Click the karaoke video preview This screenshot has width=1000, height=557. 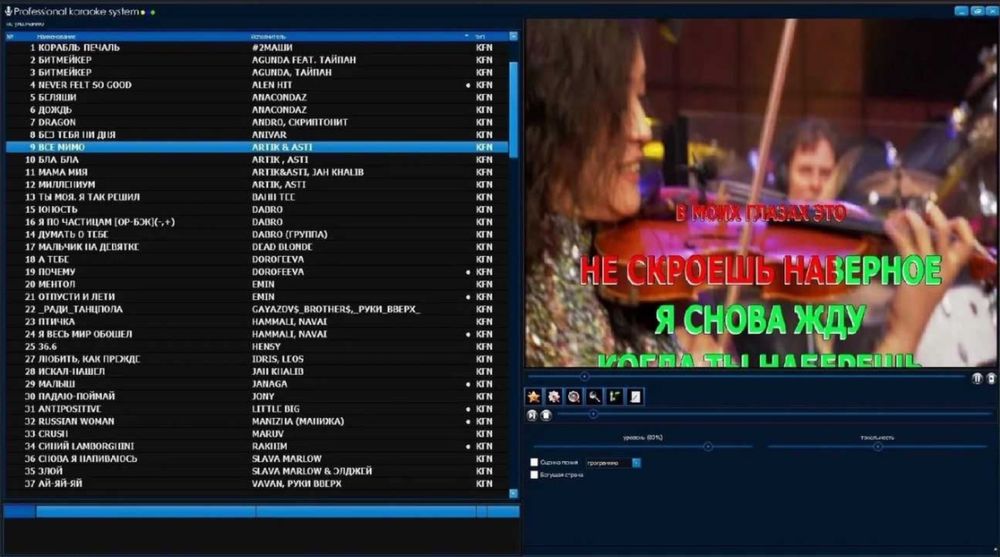pos(762,193)
